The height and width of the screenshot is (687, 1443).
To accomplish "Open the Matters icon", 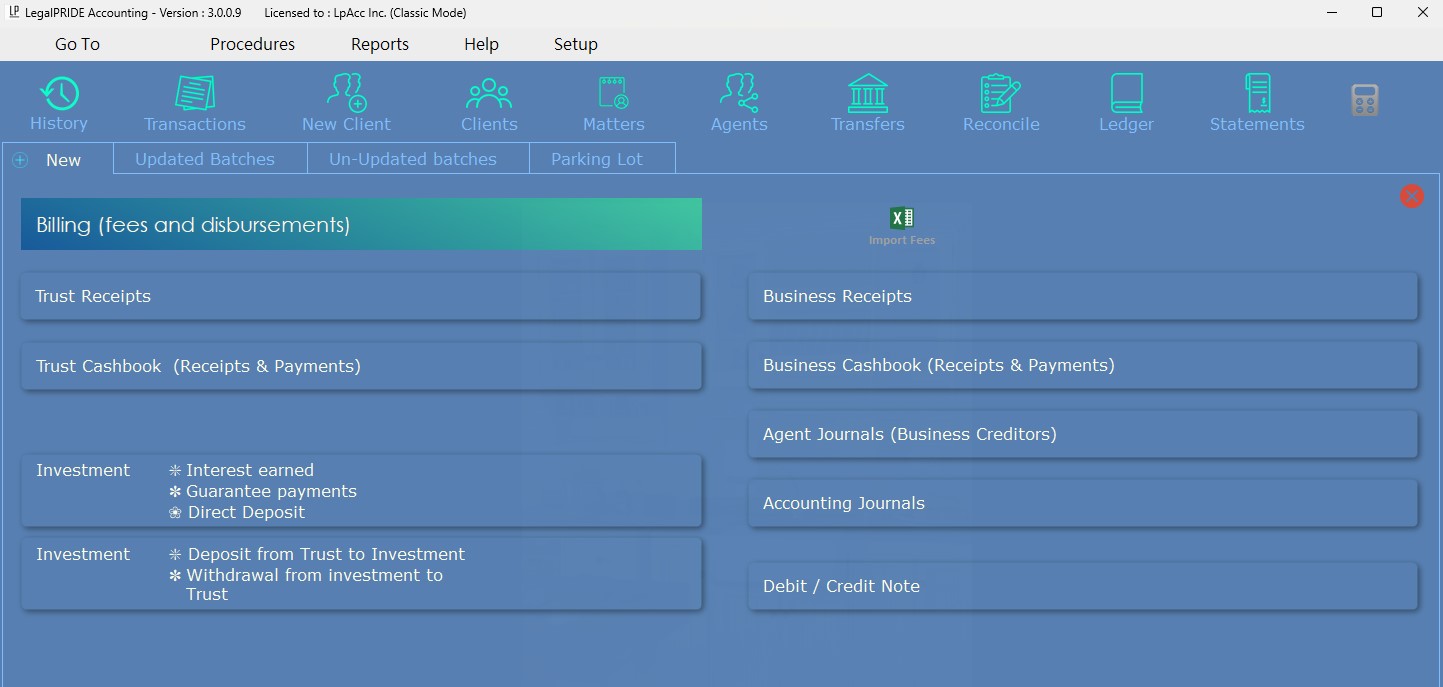I will tap(613, 94).
